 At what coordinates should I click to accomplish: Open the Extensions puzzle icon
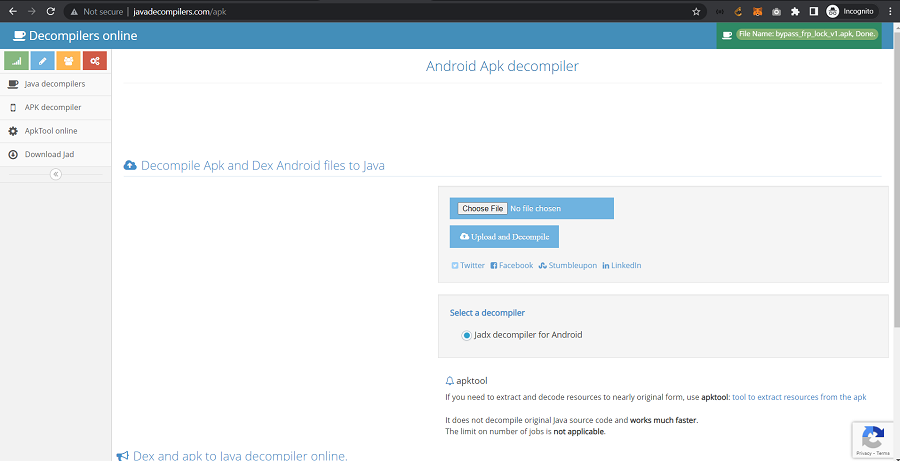coord(795,11)
